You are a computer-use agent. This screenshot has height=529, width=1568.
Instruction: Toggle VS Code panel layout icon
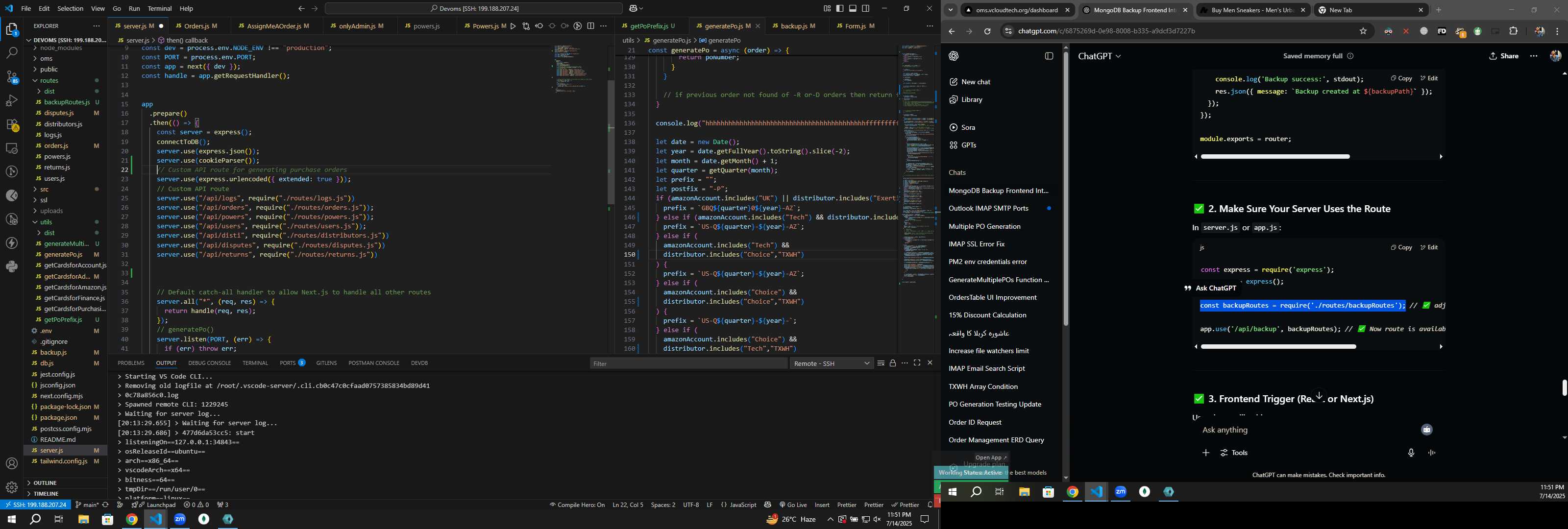click(853, 8)
